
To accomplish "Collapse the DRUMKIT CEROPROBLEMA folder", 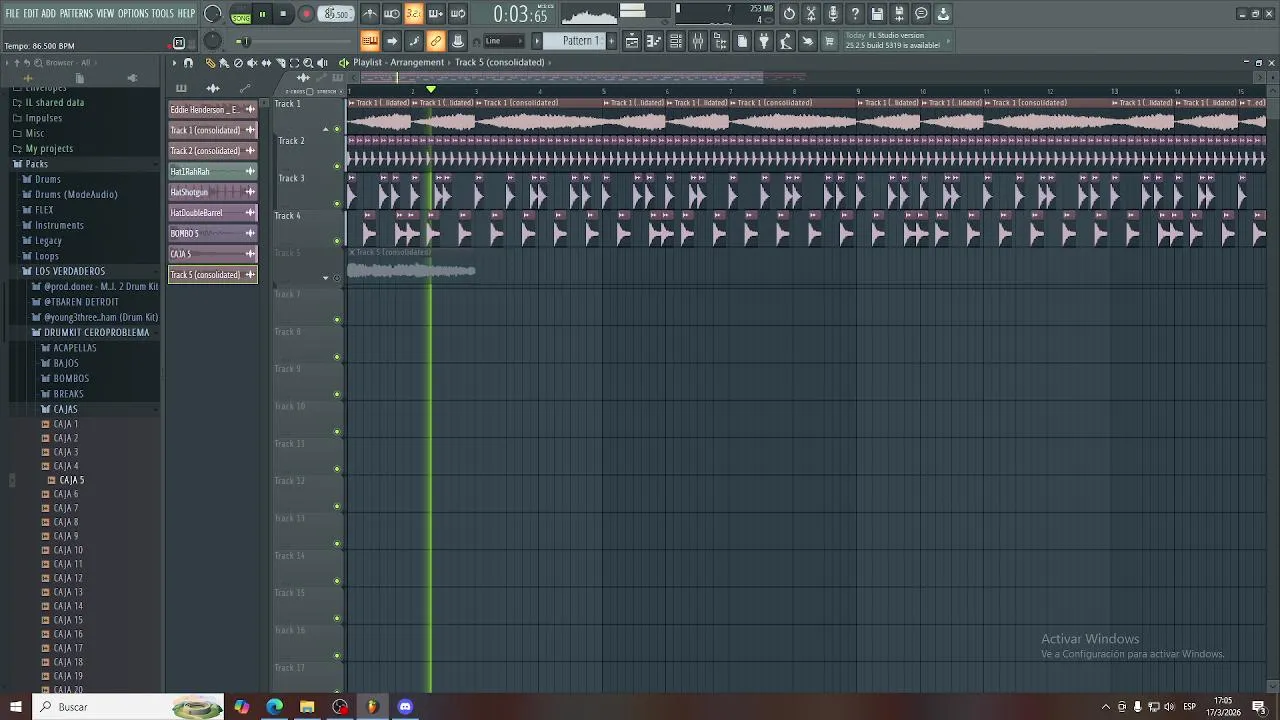I will click(x=96, y=332).
